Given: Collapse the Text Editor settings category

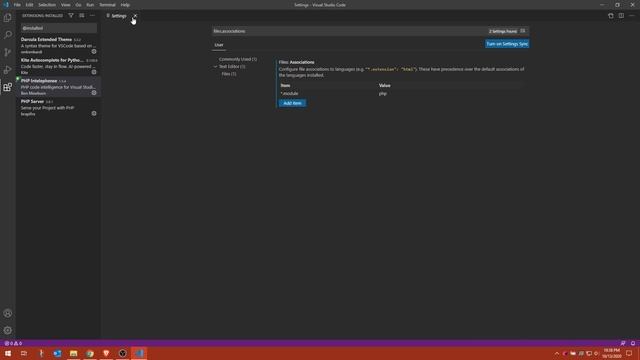Looking at the screenshot, I should [x=216, y=67].
